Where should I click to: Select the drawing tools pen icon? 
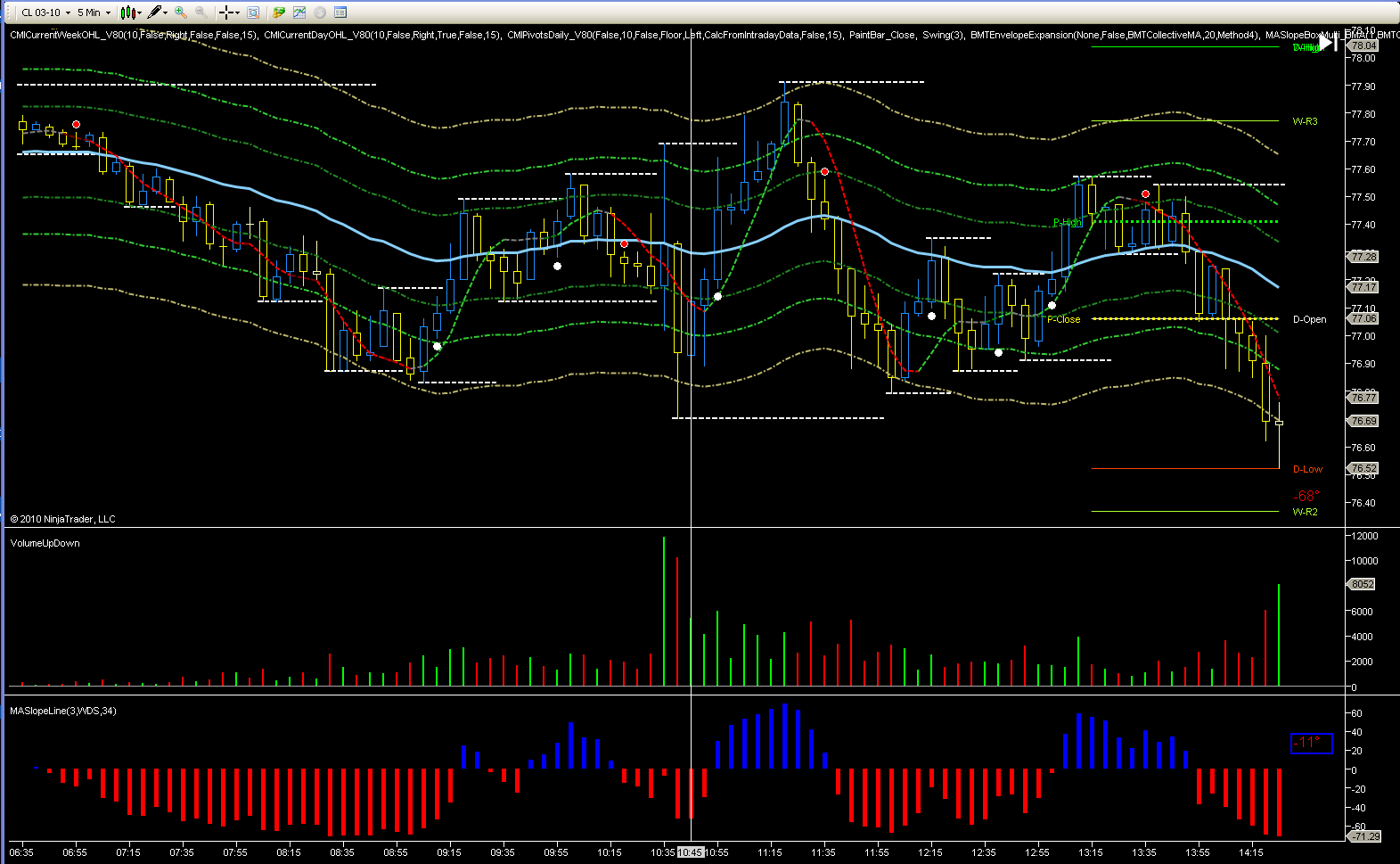point(155,12)
